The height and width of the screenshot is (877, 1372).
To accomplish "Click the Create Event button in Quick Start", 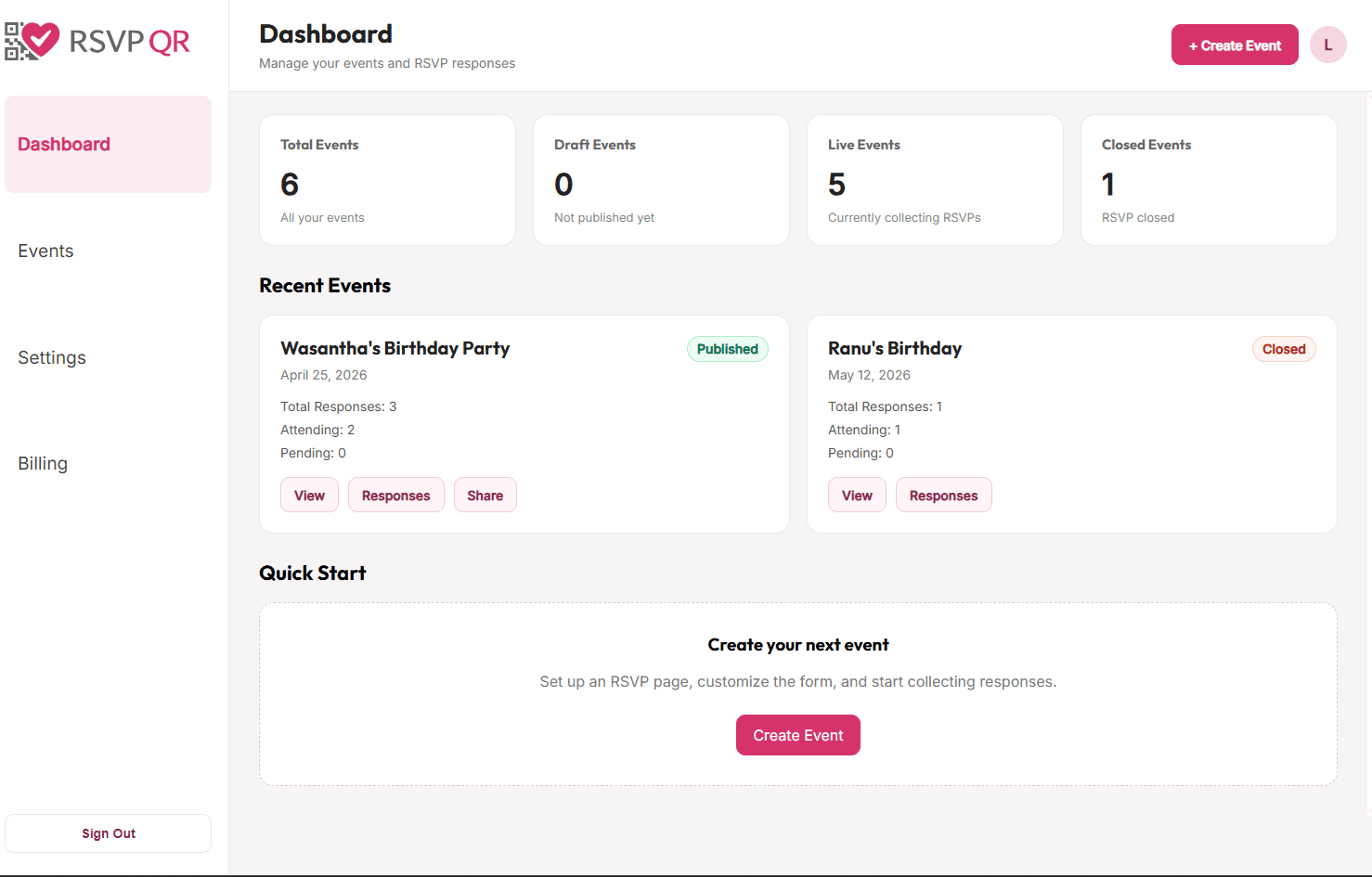I will pos(797,734).
